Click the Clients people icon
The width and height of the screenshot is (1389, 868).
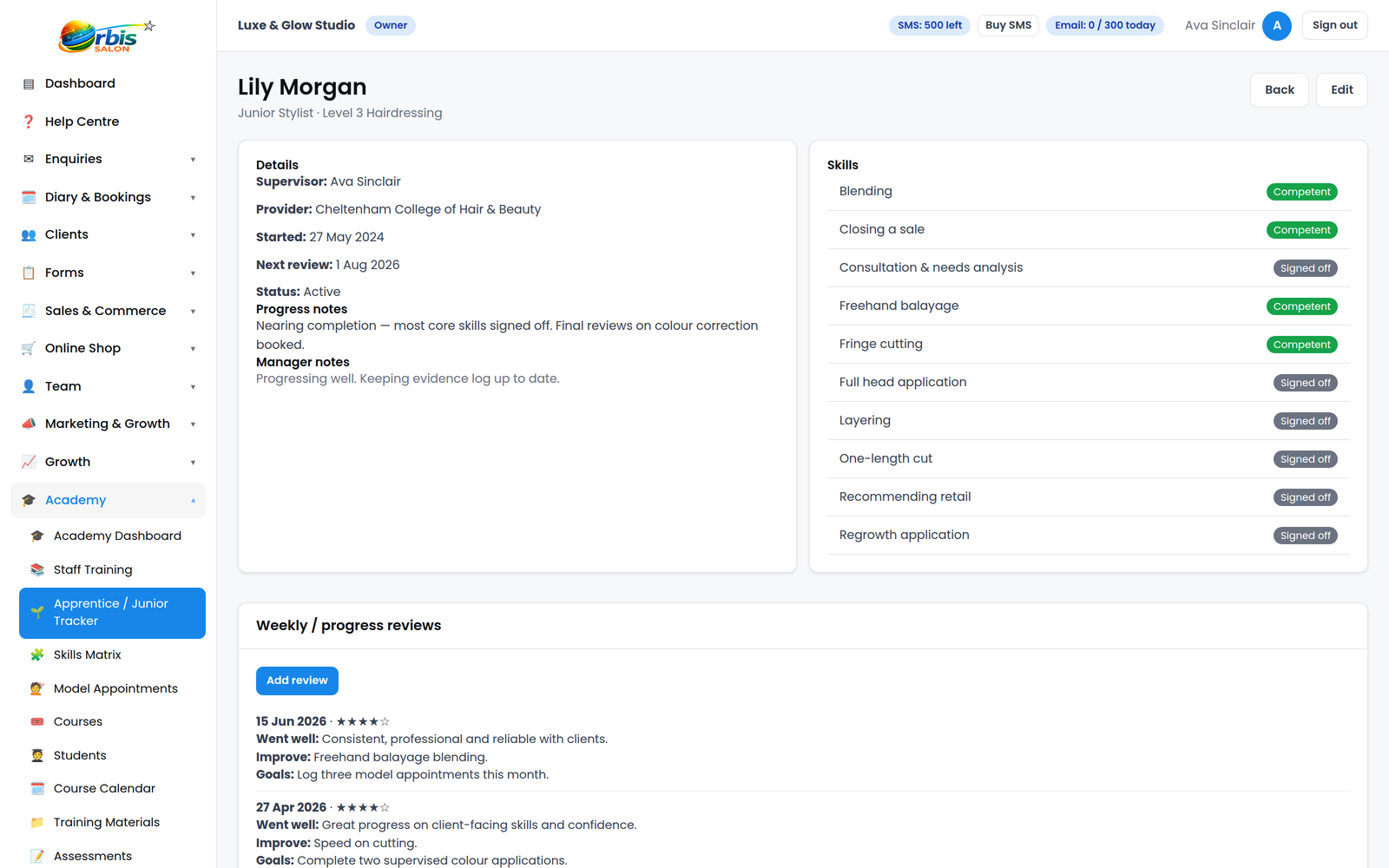tap(29, 235)
